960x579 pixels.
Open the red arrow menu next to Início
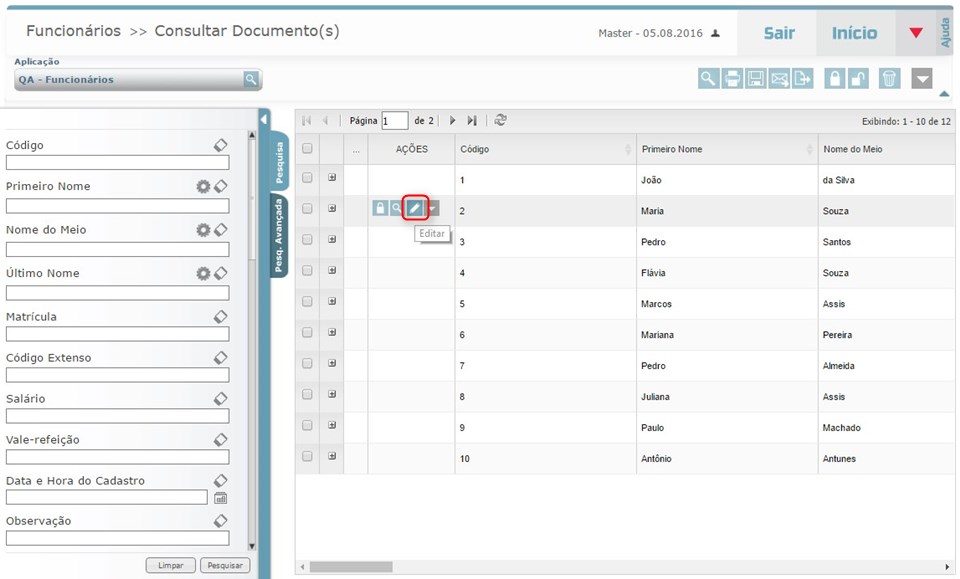tap(915, 33)
